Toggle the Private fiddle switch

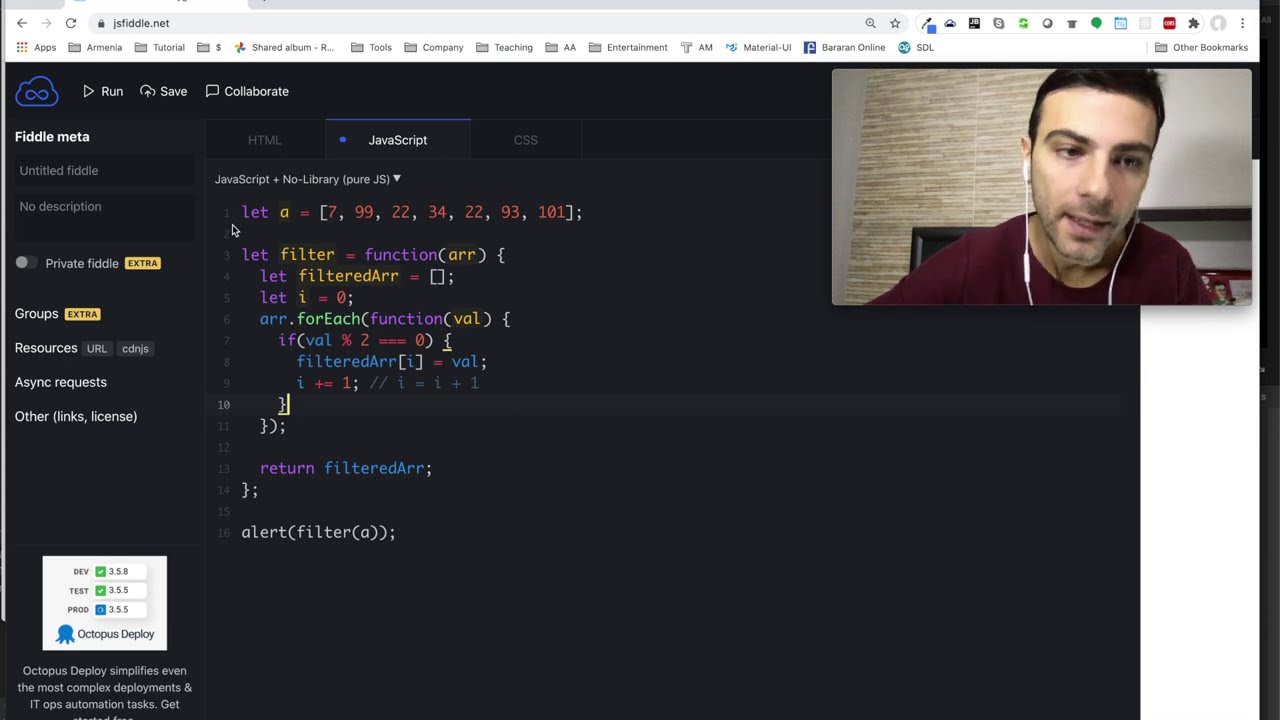click(26, 263)
